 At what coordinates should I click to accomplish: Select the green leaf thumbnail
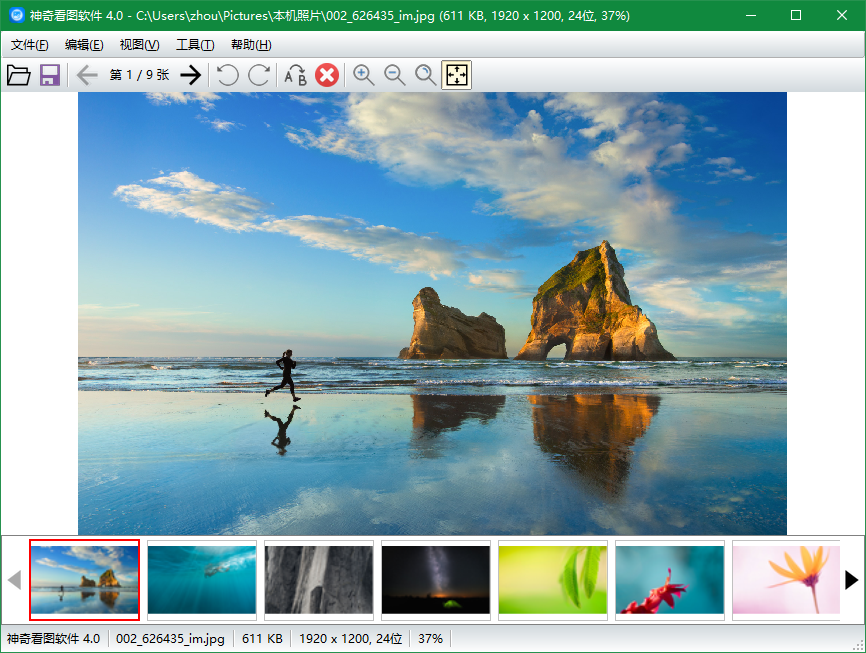pyautogui.click(x=553, y=580)
